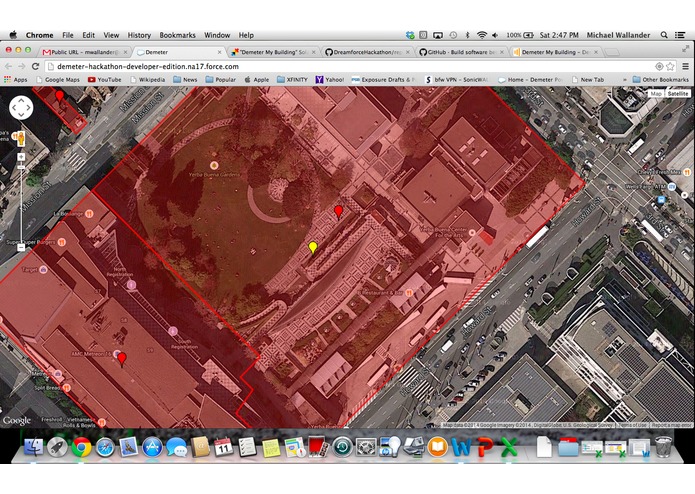This screenshot has width=695, height=494.
Task: Click the La Boulange restaurant icon
Action: click(x=90, y=214)
